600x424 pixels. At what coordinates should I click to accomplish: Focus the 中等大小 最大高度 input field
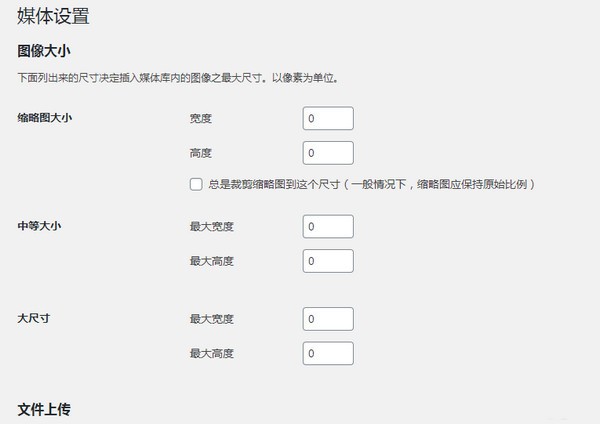(x=328, y=261)
